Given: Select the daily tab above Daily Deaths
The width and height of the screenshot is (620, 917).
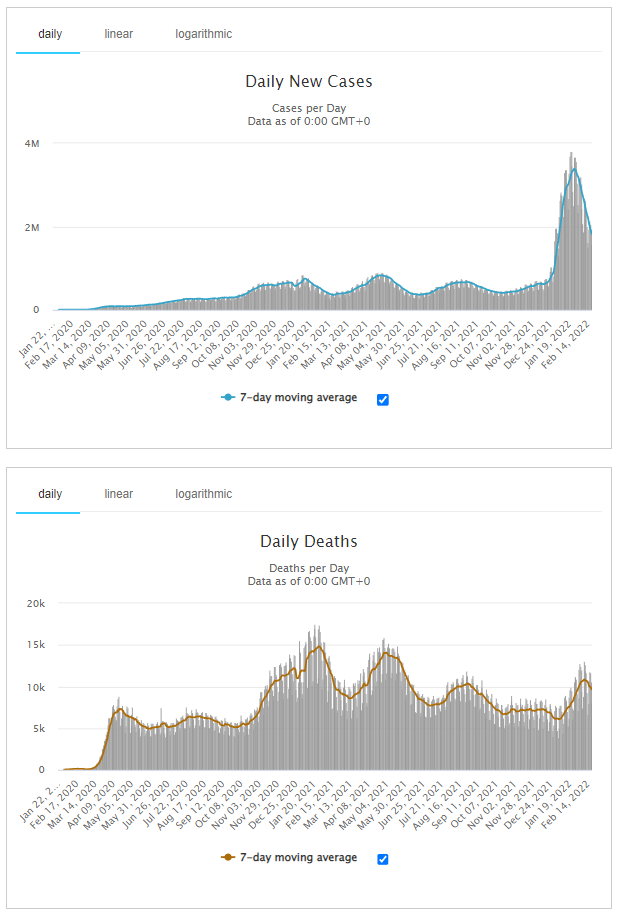Looking at the screenshot, I should coord(50,494).
